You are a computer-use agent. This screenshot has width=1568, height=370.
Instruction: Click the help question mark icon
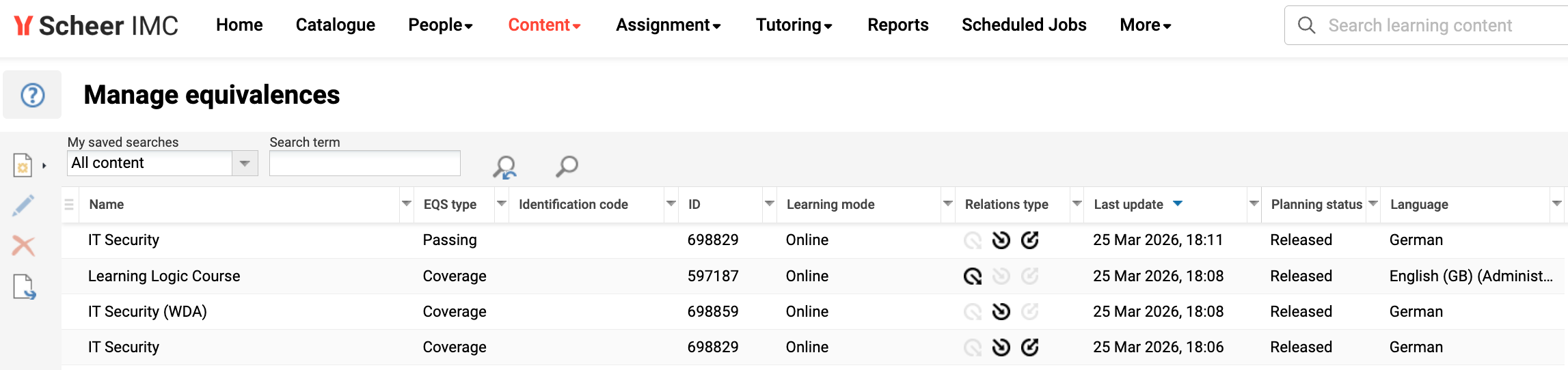(32, 95)
